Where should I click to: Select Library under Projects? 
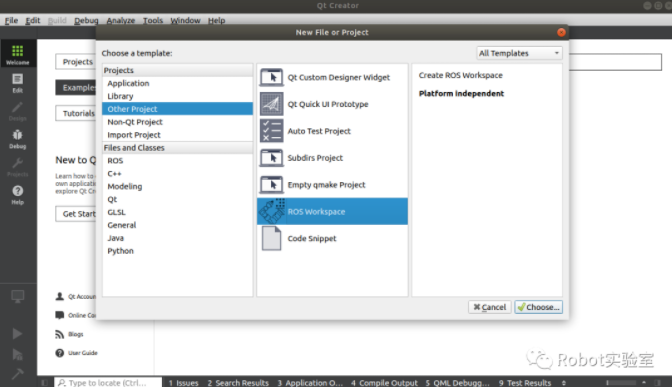pyautogui.click(x=177, y=96)
